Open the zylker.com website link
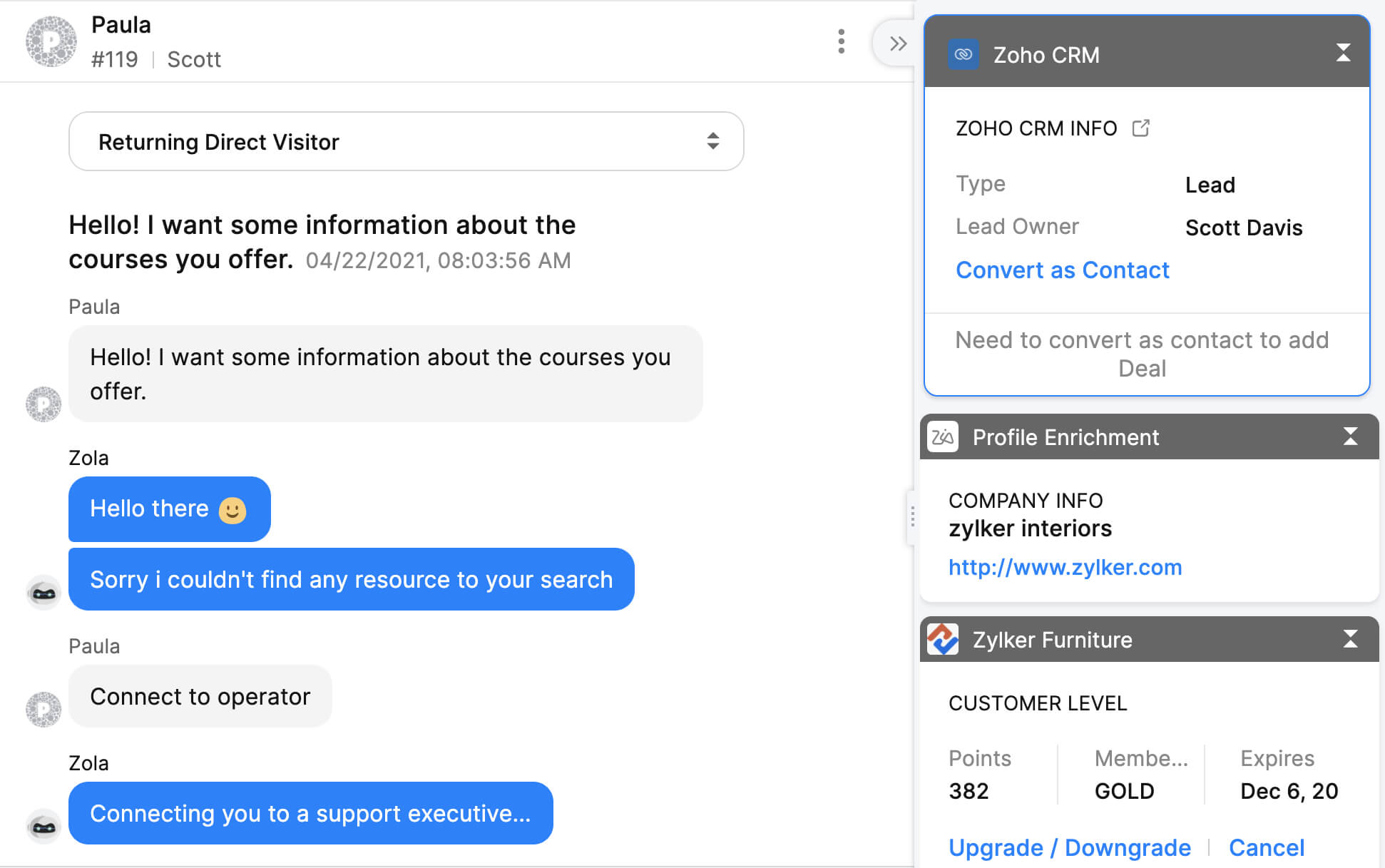 coord(1065,567)
